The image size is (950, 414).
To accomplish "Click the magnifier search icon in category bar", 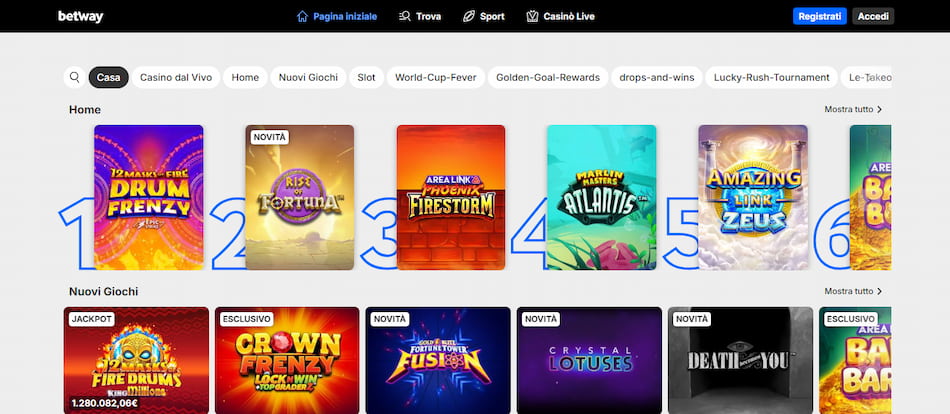I will pos(75,78).
